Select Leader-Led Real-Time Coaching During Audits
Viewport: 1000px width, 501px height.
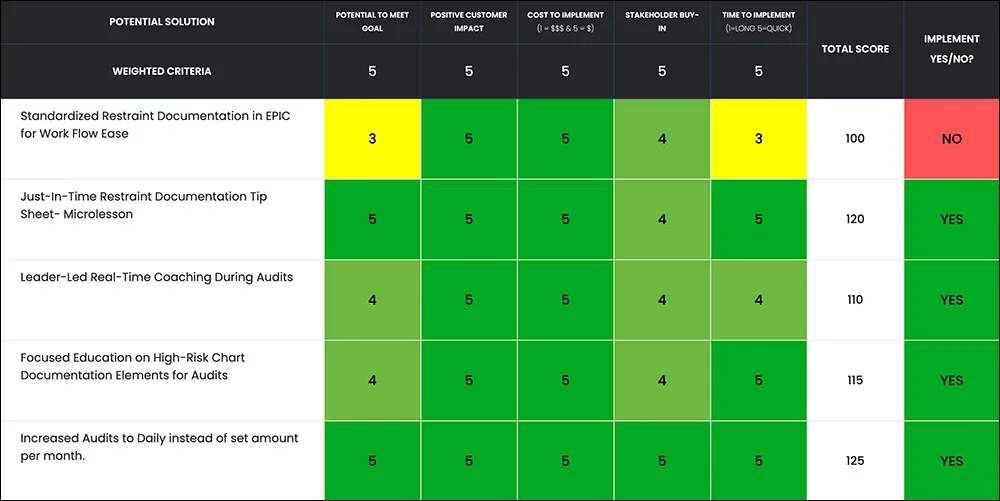point(157,277)
